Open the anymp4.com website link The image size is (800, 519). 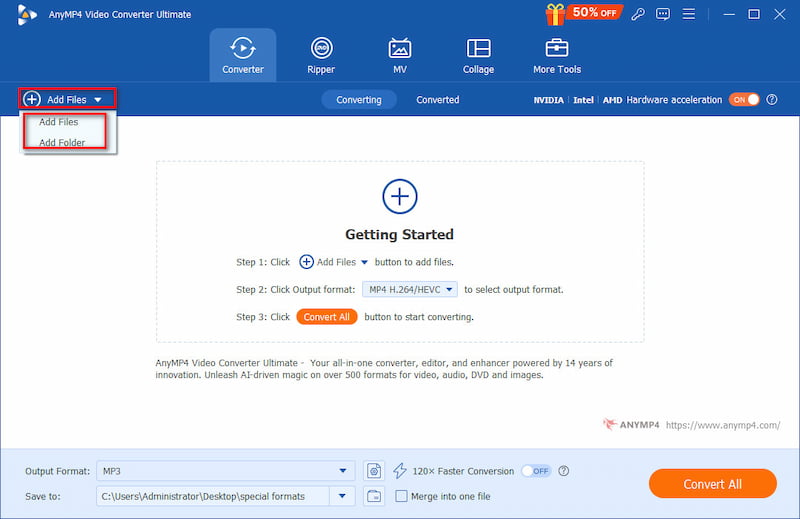tap(722, 425)
